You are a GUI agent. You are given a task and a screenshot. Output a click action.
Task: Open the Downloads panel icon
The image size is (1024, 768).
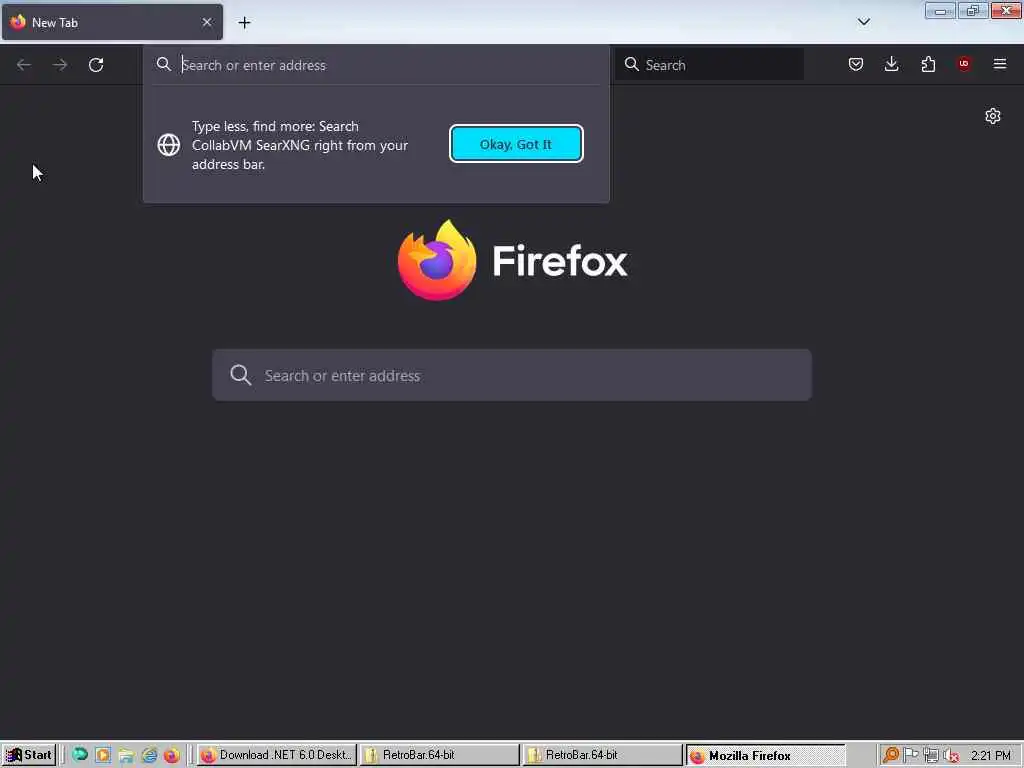point(891,64)
